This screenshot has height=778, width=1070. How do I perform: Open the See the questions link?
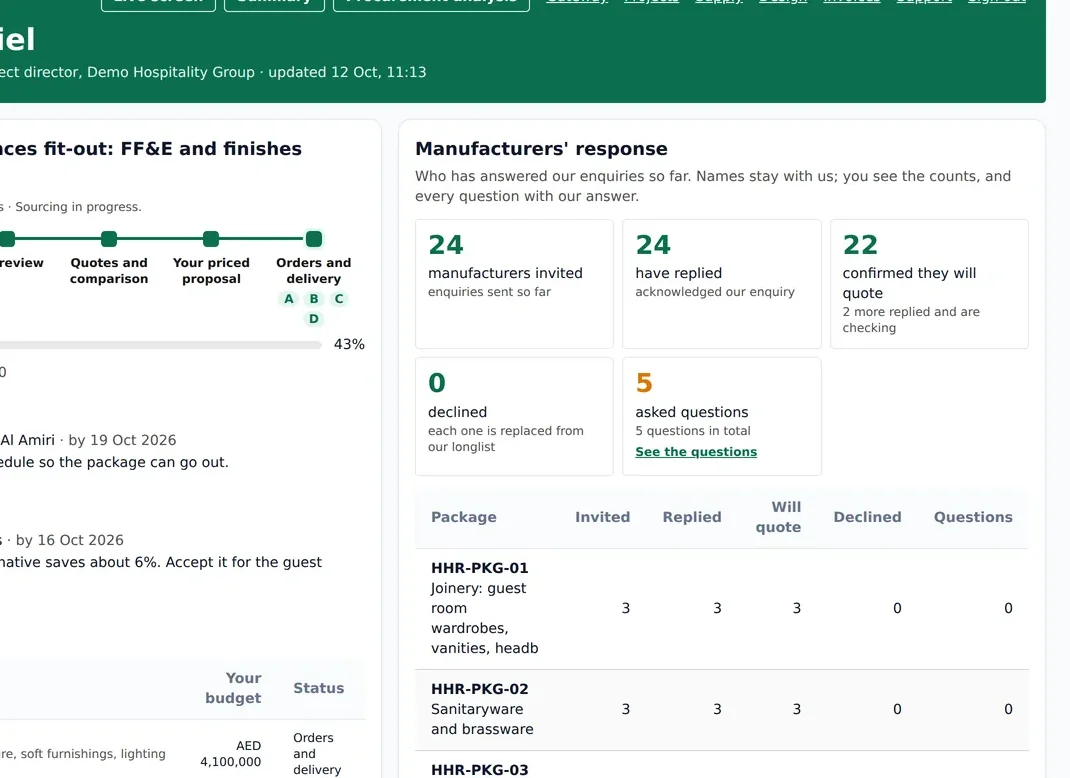tap(696, 452)
